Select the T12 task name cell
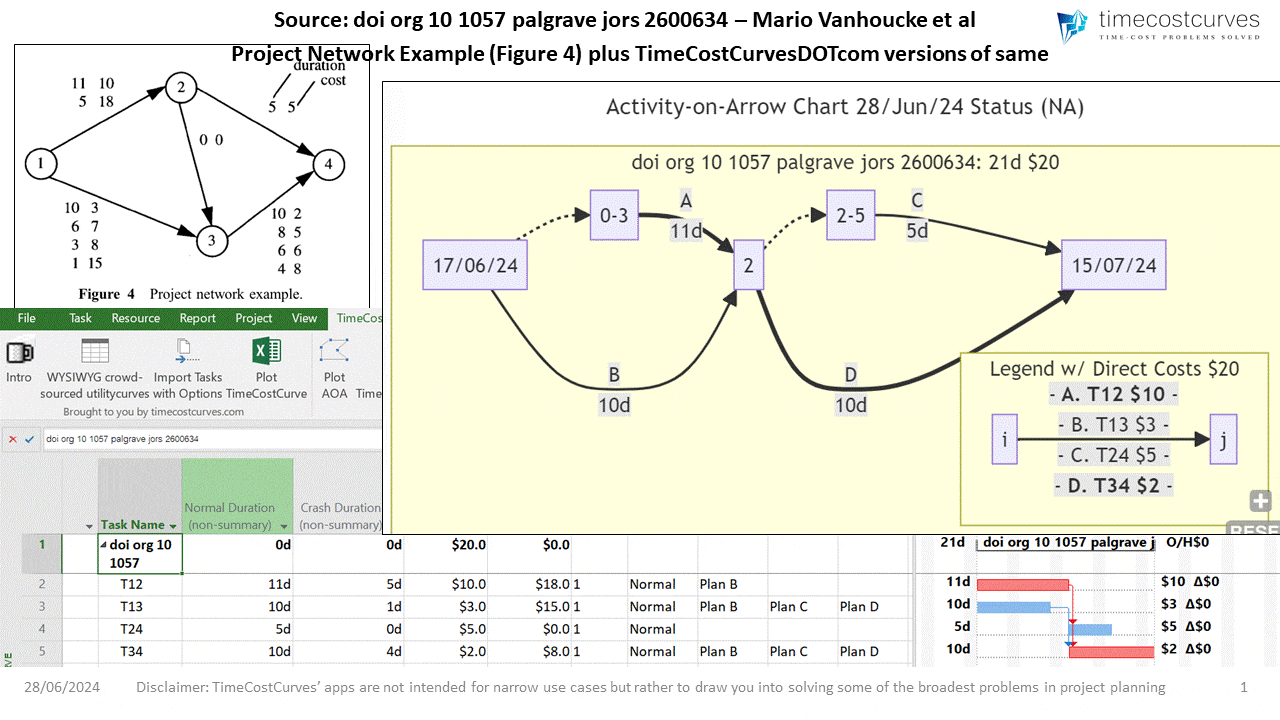Screen dimensions: 1280x720 pyautogui.click(x=140, y=584)
